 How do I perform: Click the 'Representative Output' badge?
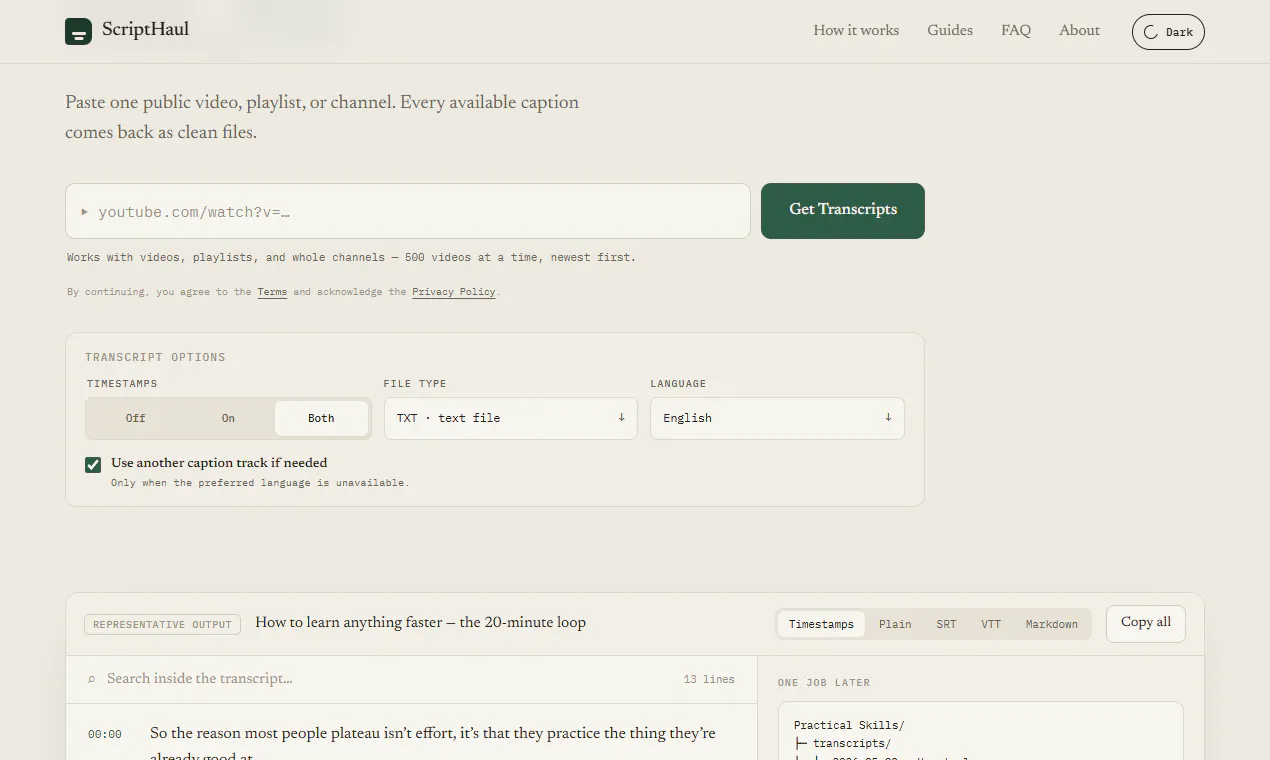point(162,624)
